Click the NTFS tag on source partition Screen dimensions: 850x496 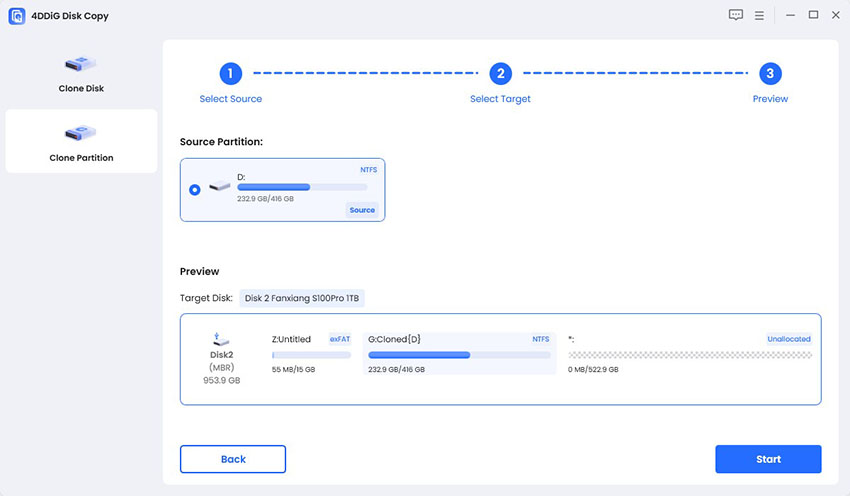click(369, 170)
